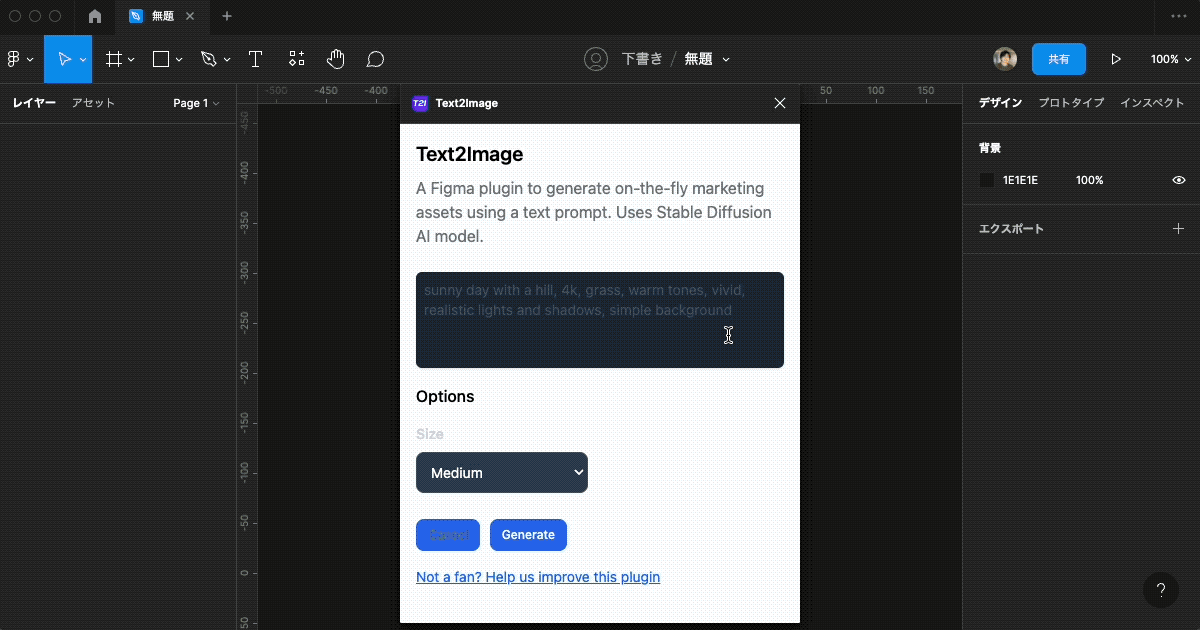Image resolution: width=1200 pixels, height=630 pixels.
Task: Start Present mode with the play icon
Action: pyautogui.click(x=1116, y=59)
